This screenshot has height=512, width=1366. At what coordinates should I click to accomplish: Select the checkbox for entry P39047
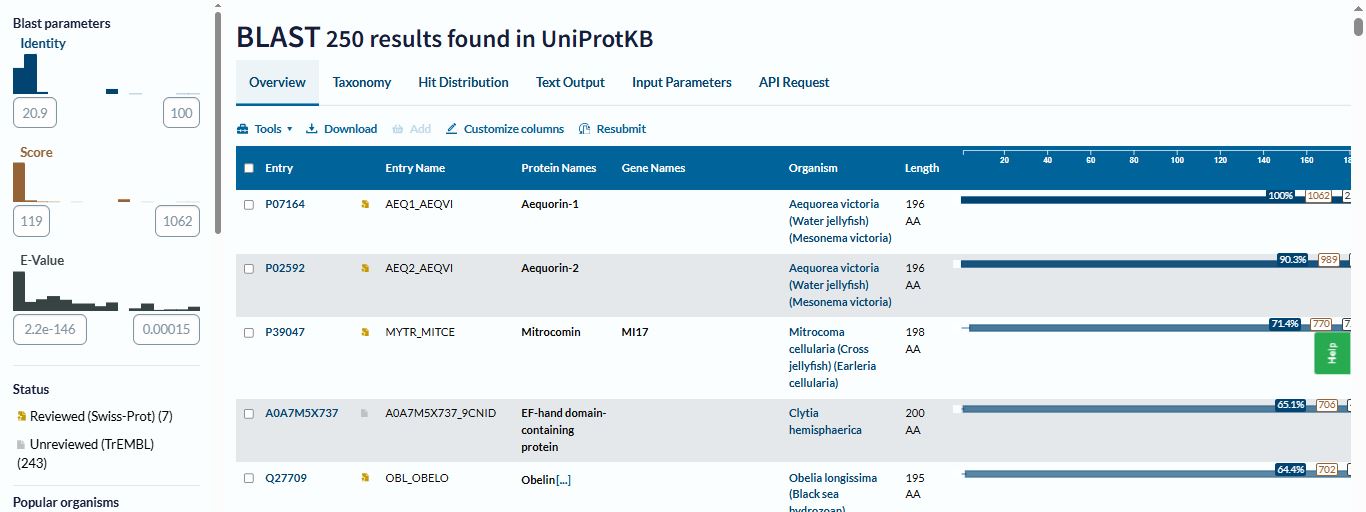(x=249, y=332)
